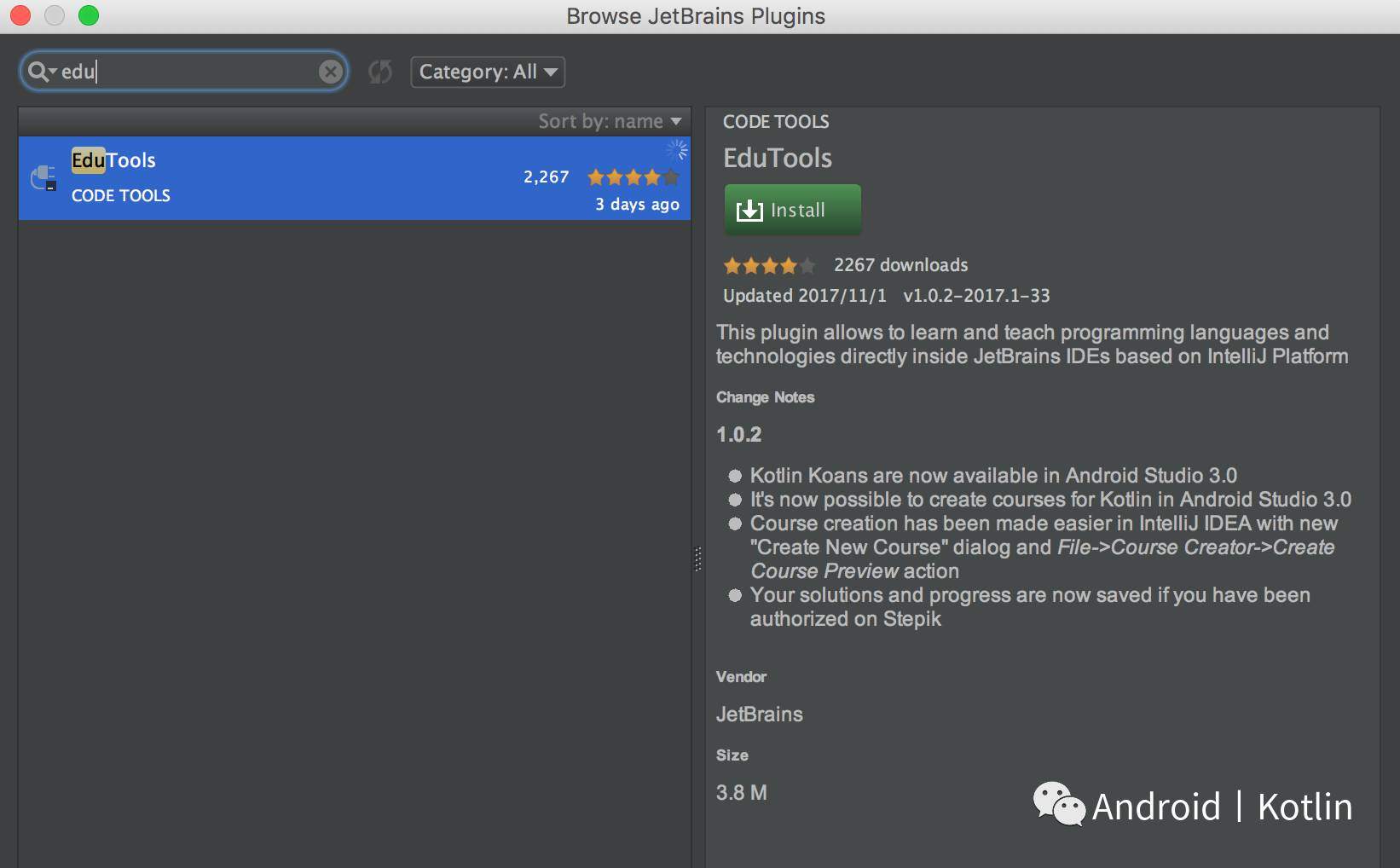This screenshot has height=868, width=1400.
Task: Select the EduTools plugin row title
Action: (x=113, y=160)
